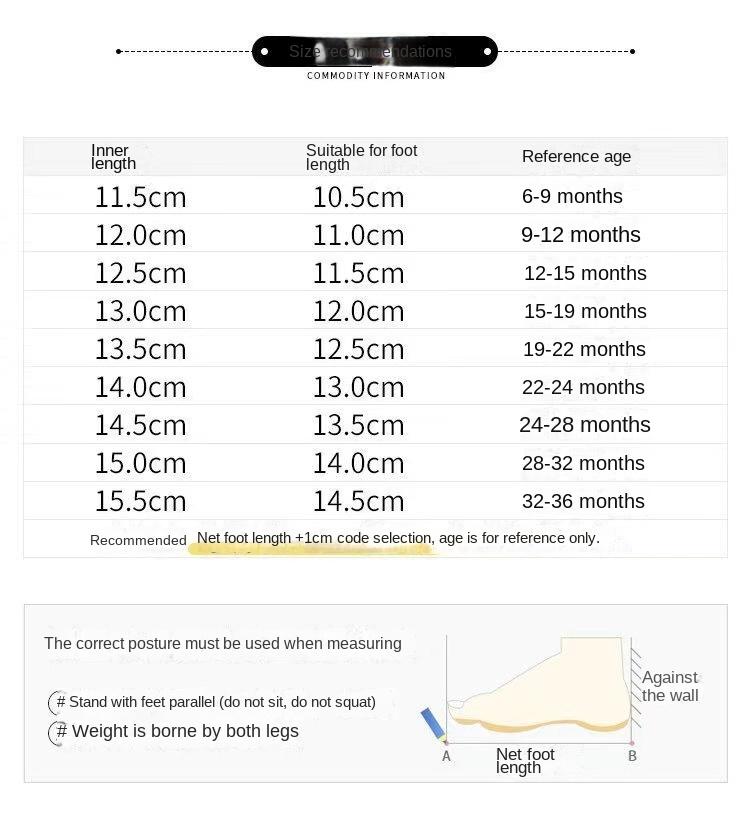Select the 11.5cm inner length row
The image size is (750, 814).
375,197
